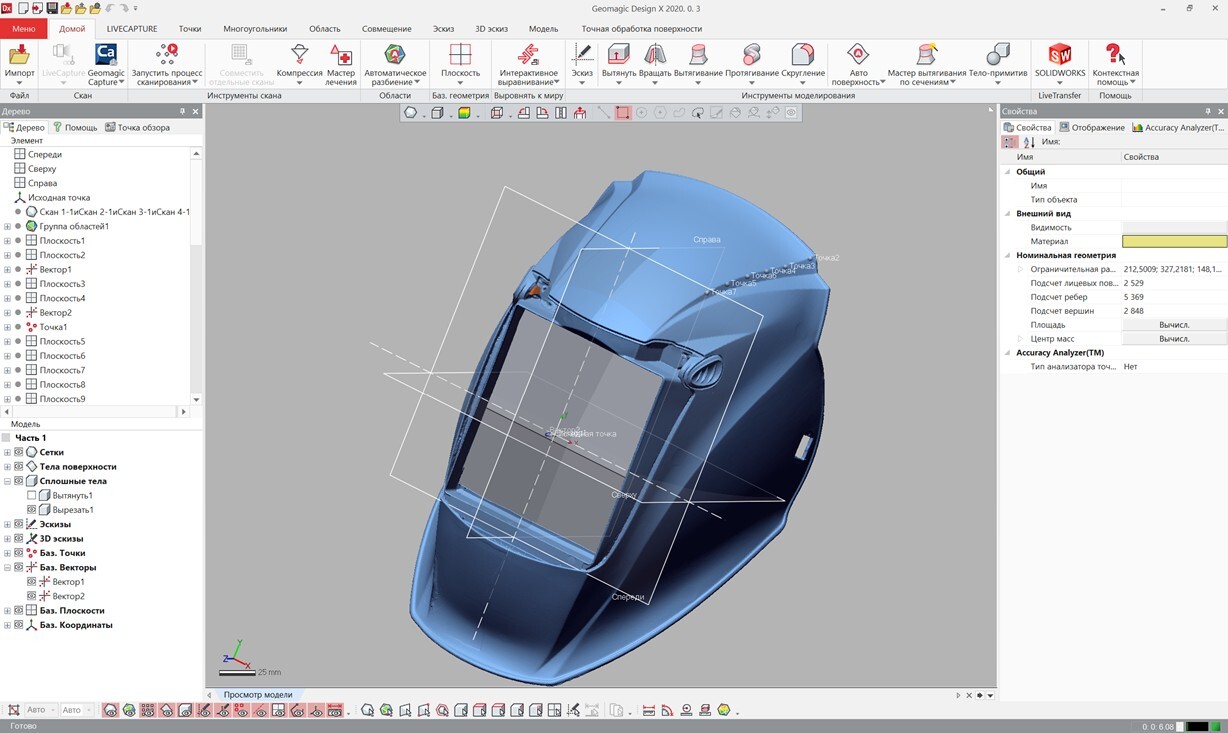Open Точная обработка поверхности tab
The width and height of the screenshot is (1228, 733).
[x=642, y=29]
